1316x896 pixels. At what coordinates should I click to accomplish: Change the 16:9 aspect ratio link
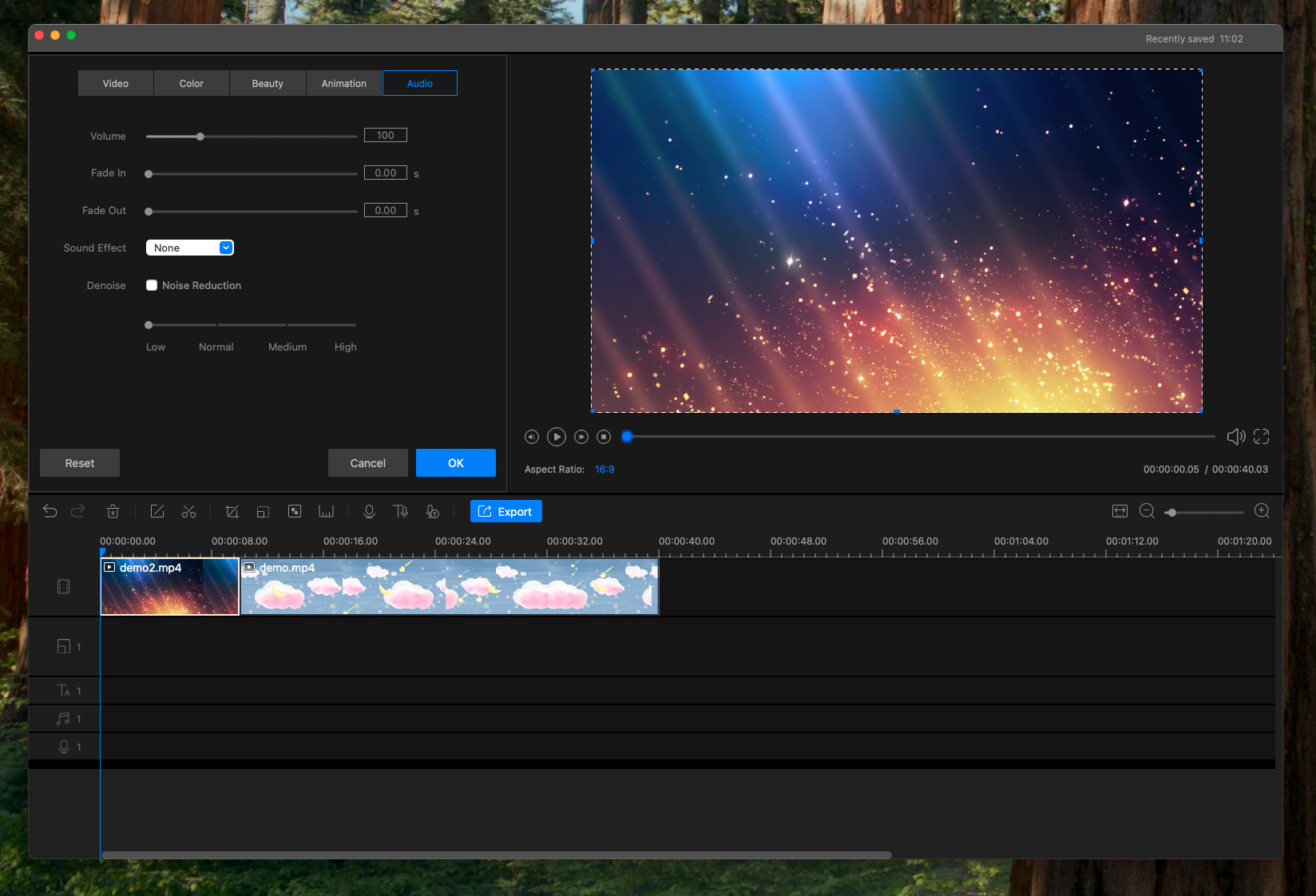[x=604, y=470]
